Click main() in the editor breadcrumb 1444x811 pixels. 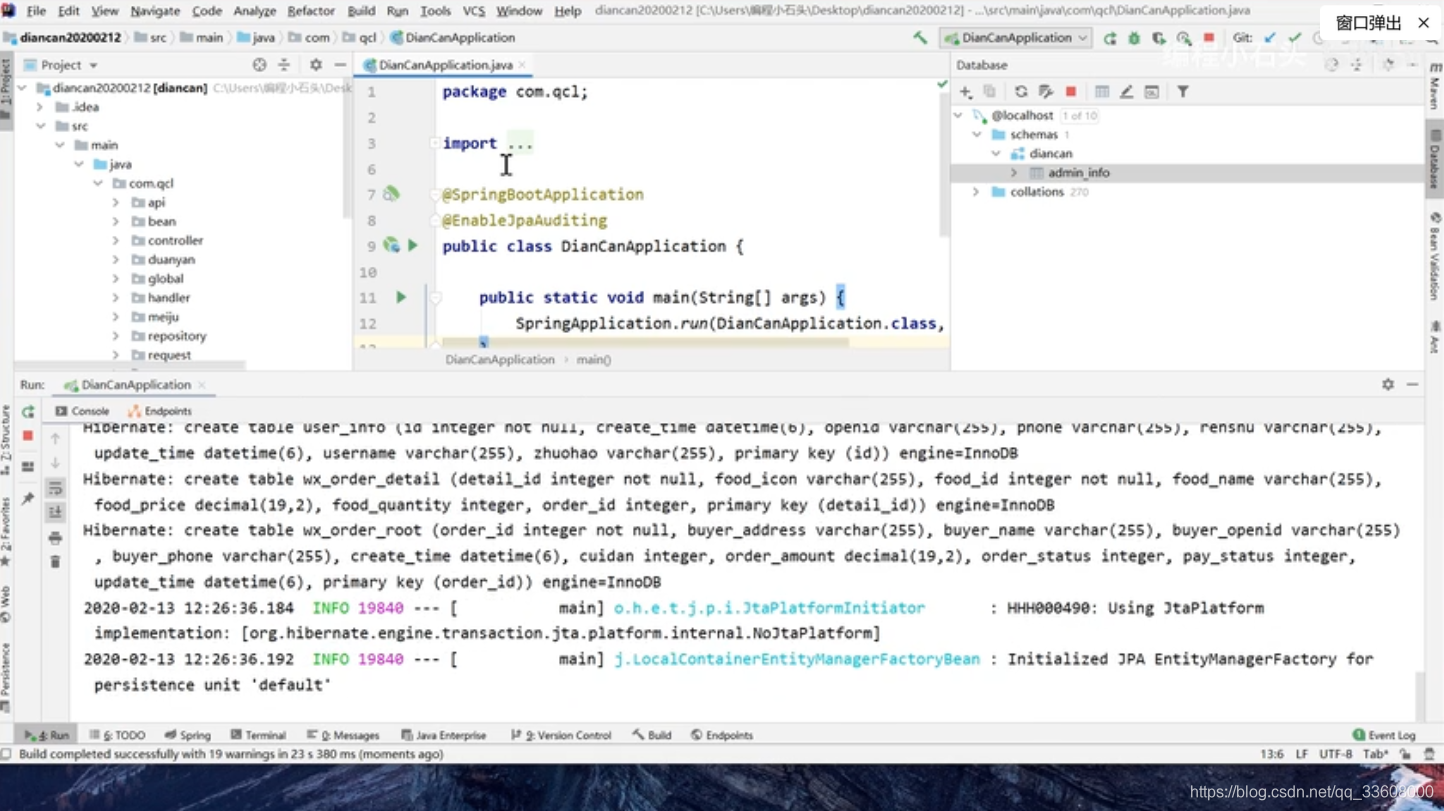[x=593, y=360]
